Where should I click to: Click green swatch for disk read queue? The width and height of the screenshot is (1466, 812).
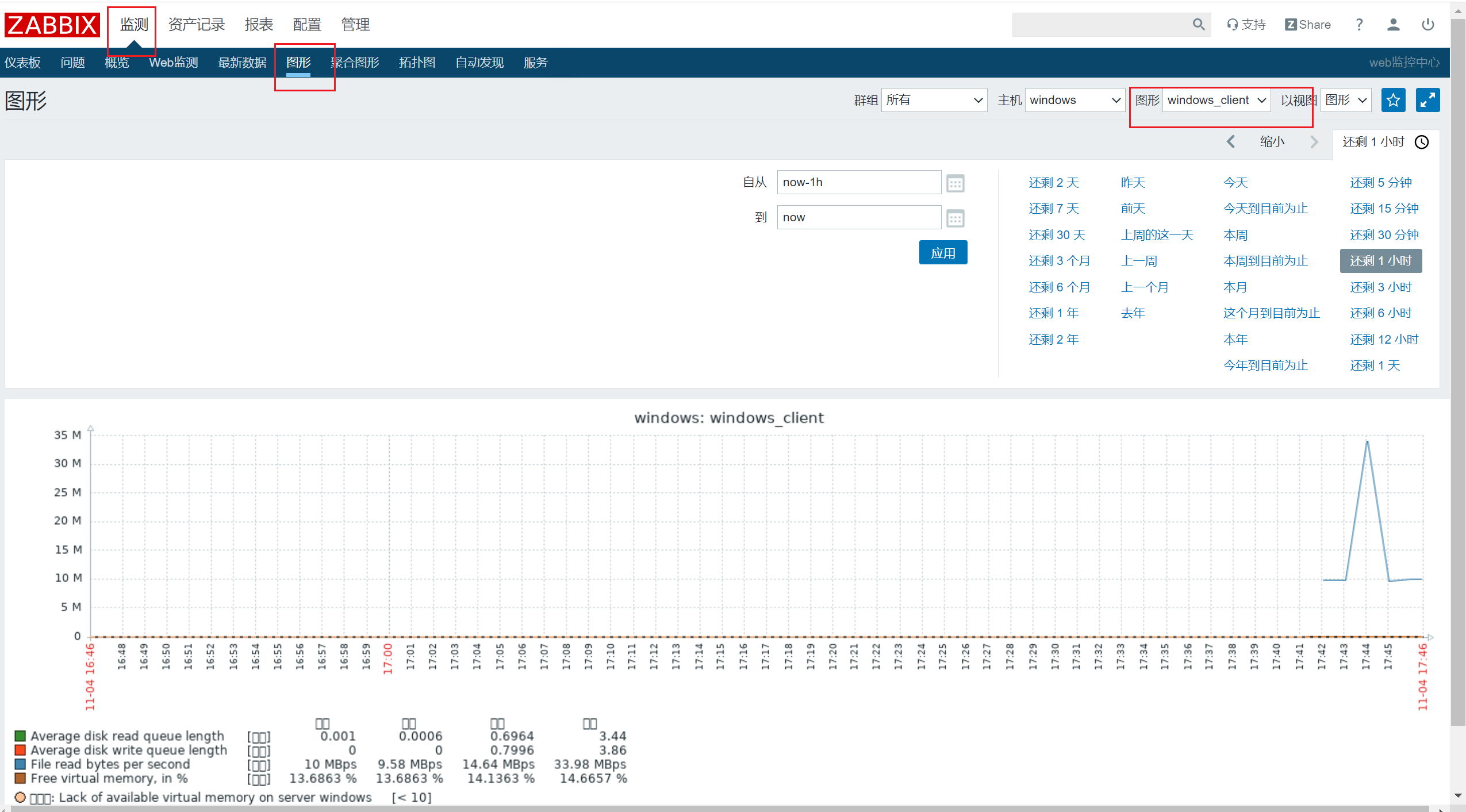point(20,736)
